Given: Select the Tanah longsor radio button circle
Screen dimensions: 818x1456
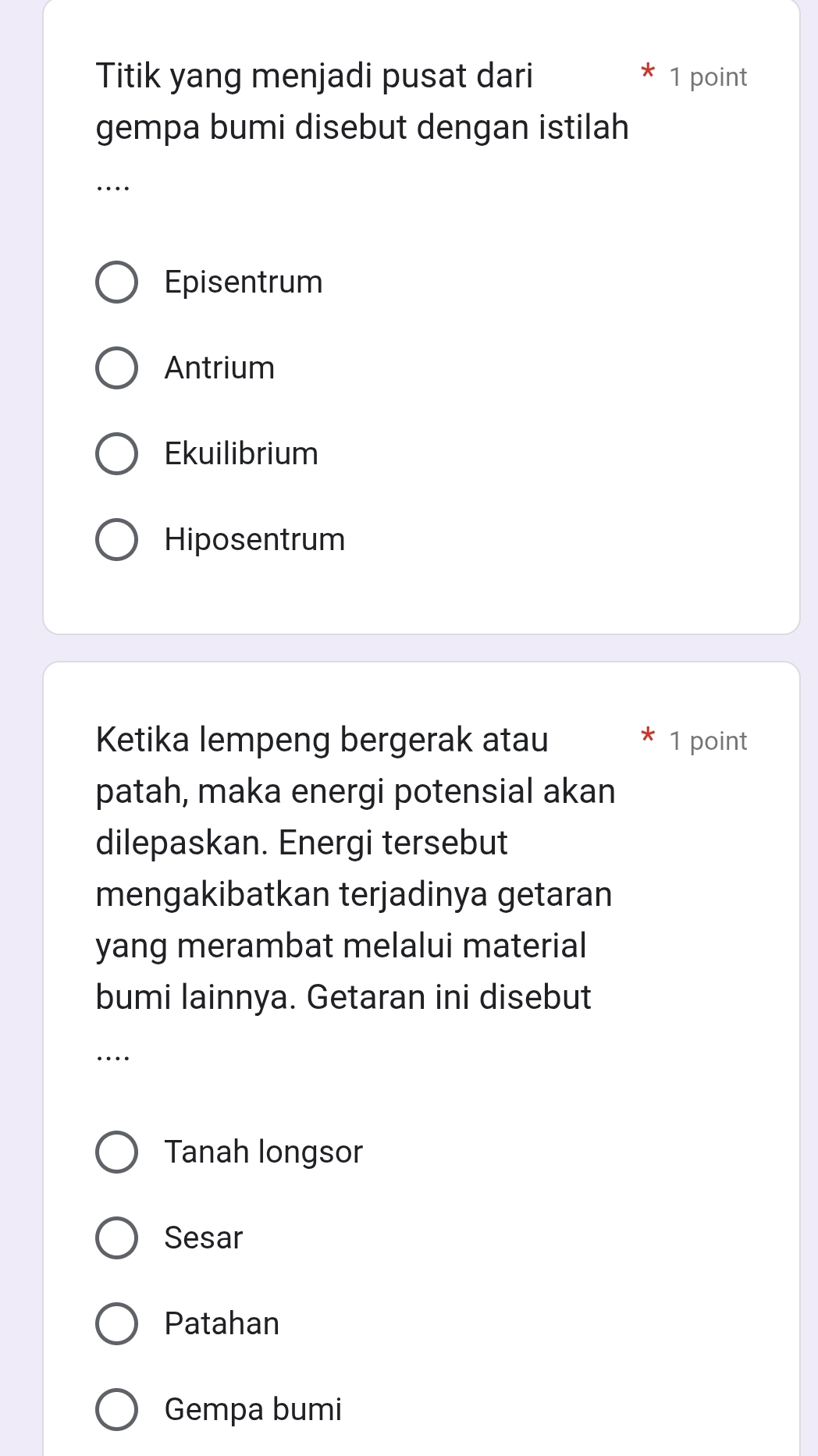Looking at the screenshot, I should coord(116,1152).
